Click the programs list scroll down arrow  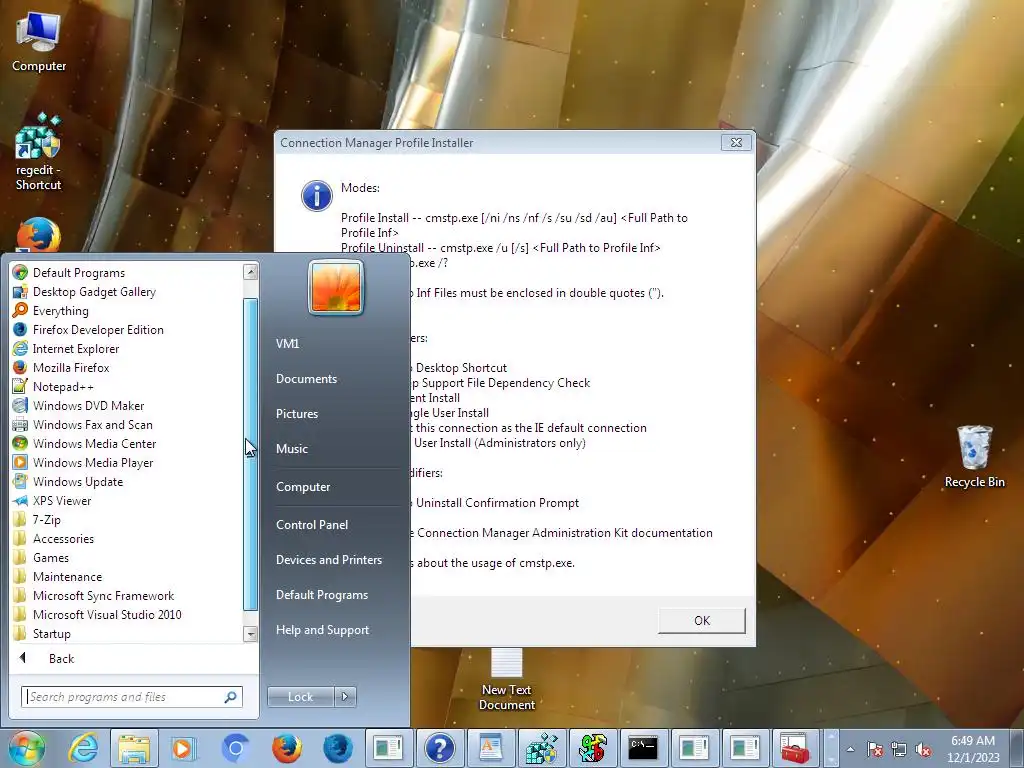click(x=251, y=633)
